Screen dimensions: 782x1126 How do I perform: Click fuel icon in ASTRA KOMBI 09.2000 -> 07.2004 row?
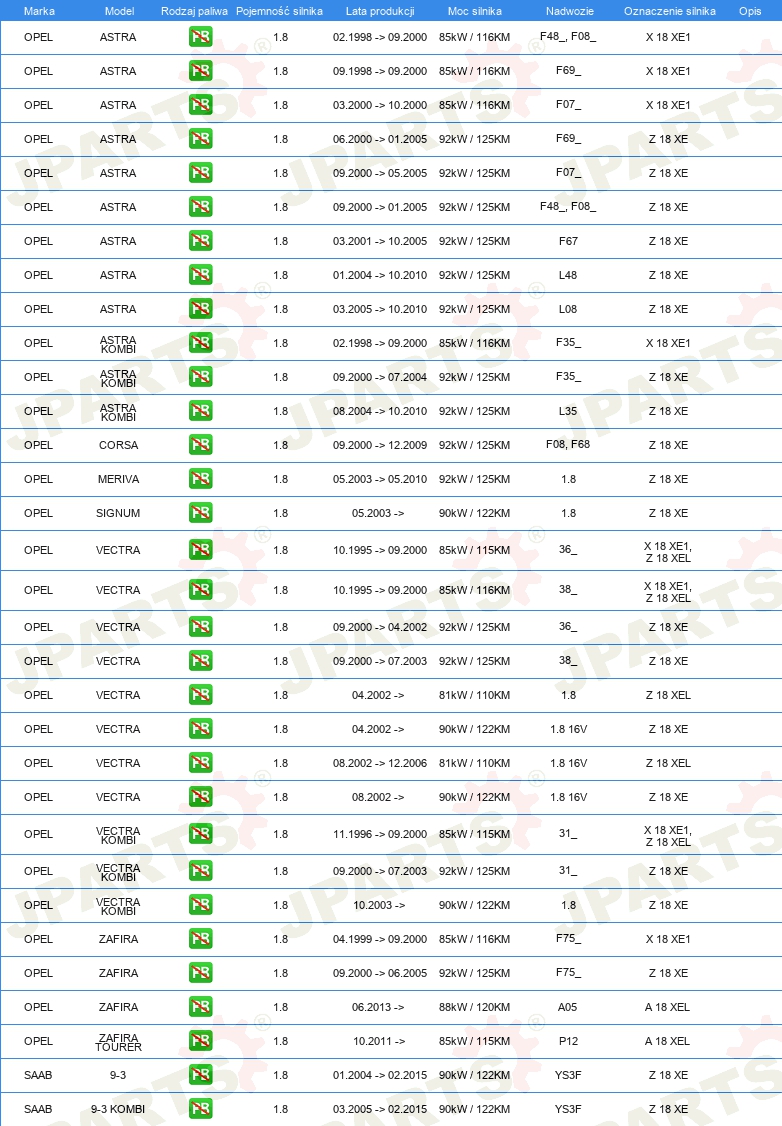click(200, 376)
